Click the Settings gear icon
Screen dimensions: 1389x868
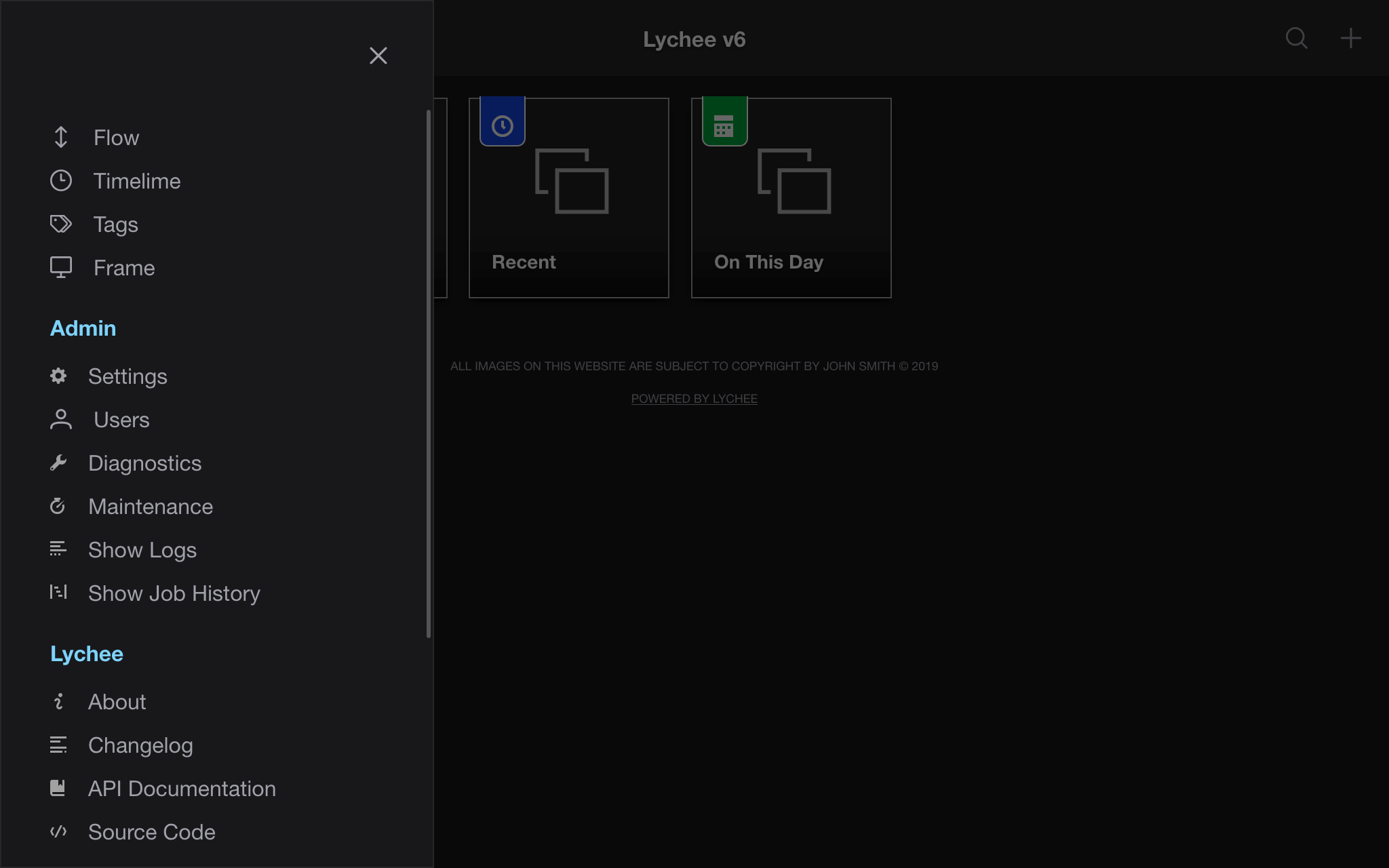click(x=58, y=376)
